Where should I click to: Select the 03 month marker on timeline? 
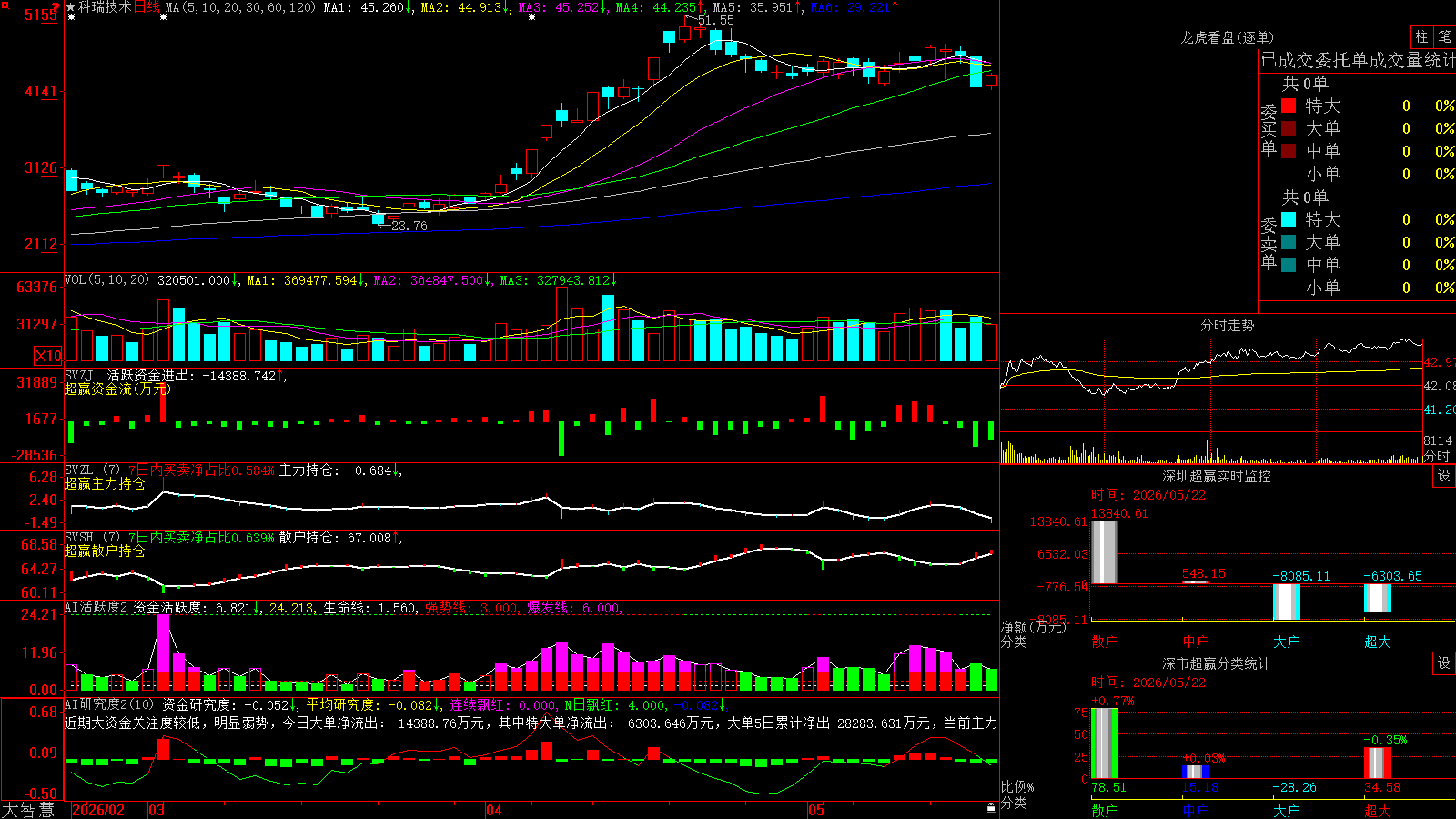(x=157, y=810)
